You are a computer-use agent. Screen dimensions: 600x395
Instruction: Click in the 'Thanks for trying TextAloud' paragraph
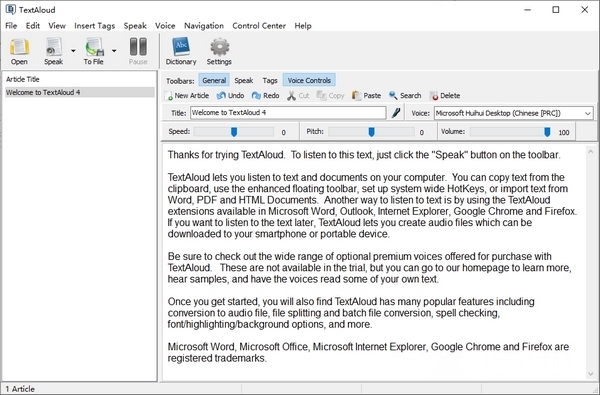[x=364, y=155]
